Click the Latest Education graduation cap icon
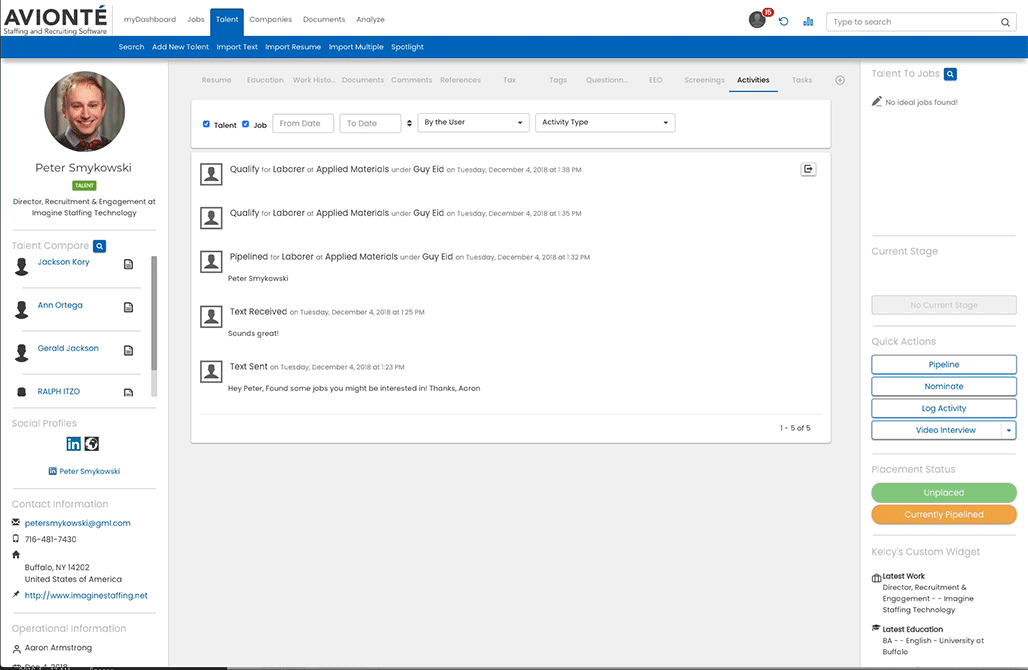This screenshot has width=1028, height=670. point(877,628)
